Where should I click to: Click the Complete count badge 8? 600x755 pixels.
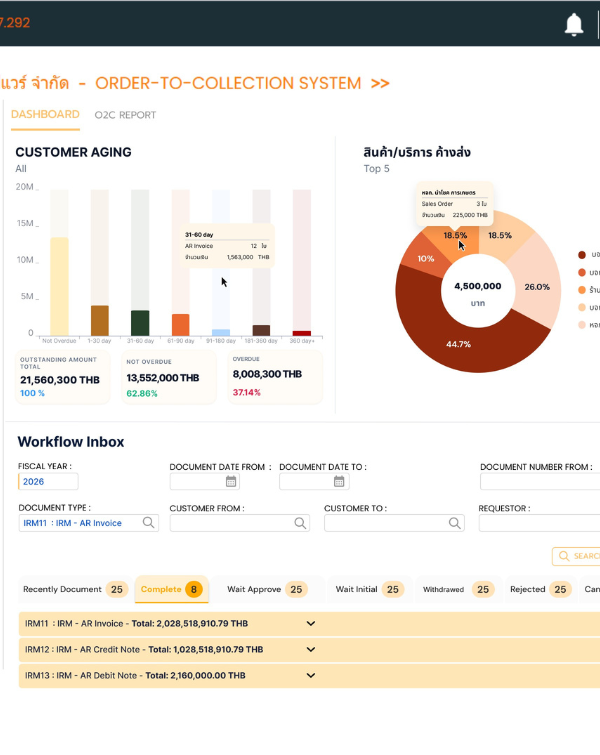pos(194,589)
